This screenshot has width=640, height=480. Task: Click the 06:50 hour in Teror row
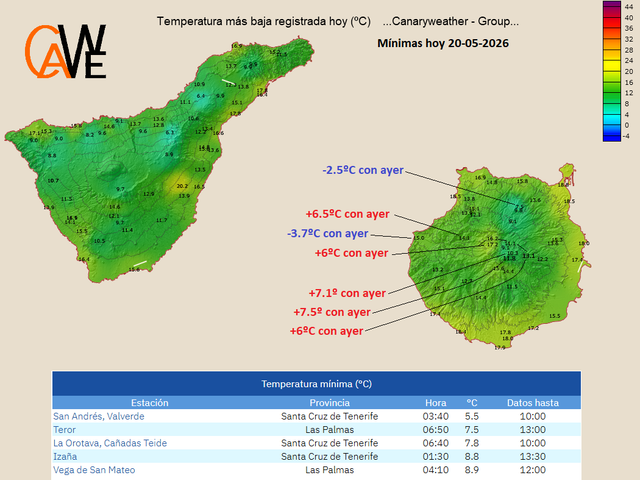point(436,430)
